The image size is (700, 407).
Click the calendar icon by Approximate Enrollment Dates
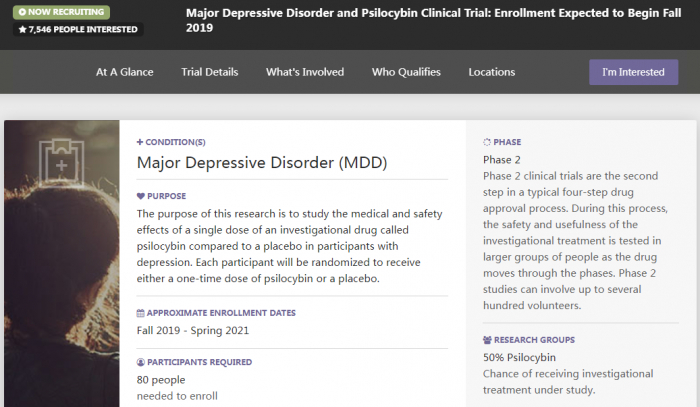pyautogui.click(x=140, y=313)
